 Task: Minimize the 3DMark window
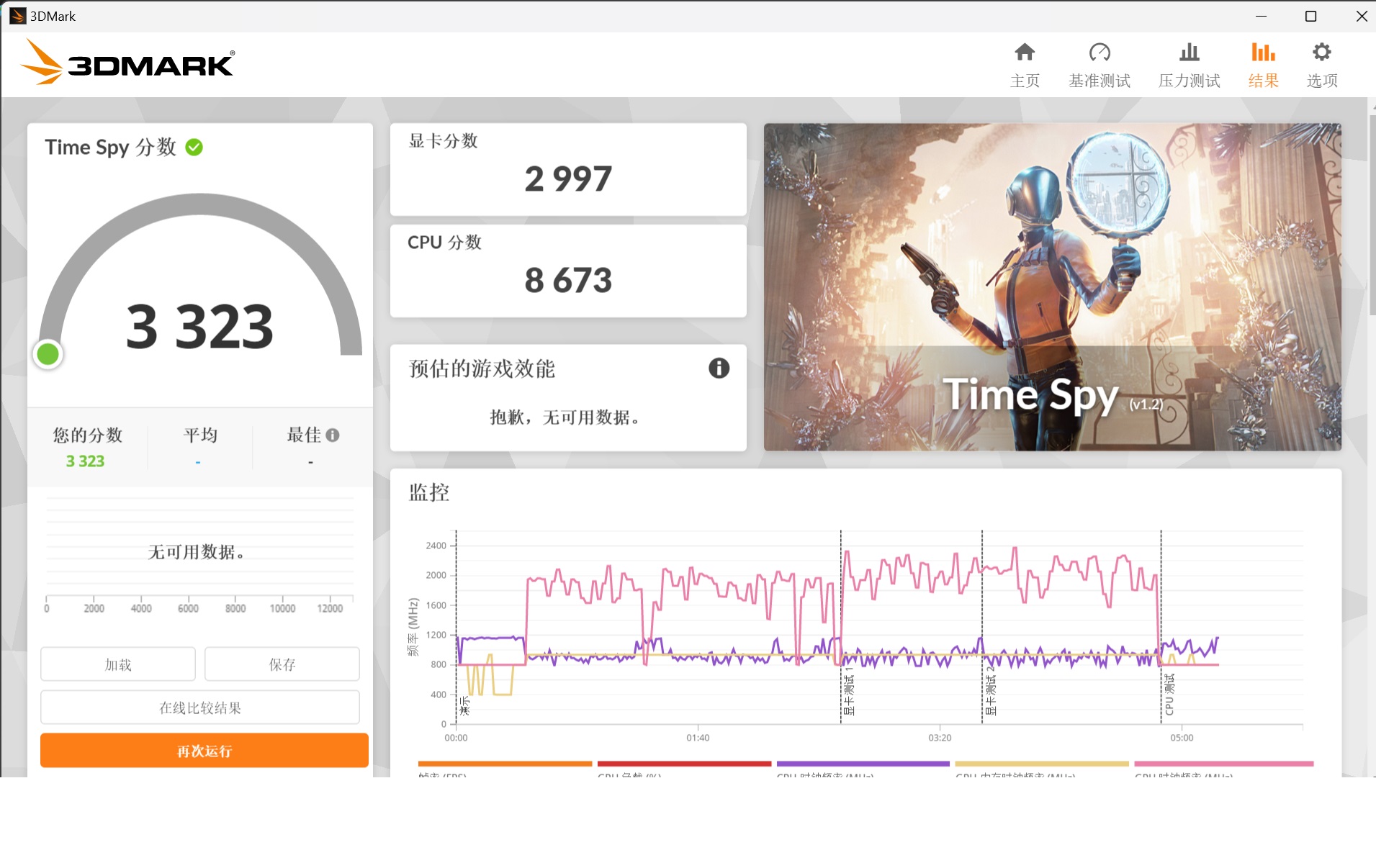pos(1261,16)
